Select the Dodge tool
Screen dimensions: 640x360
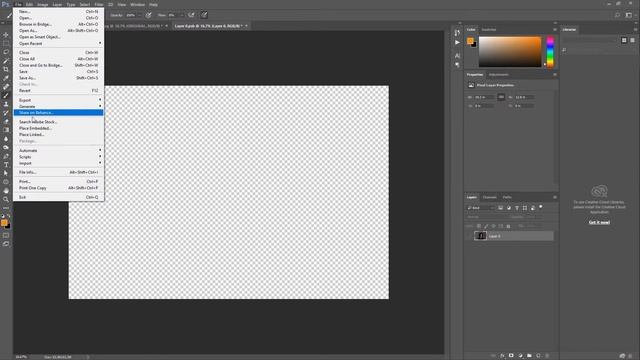(6, 147)
